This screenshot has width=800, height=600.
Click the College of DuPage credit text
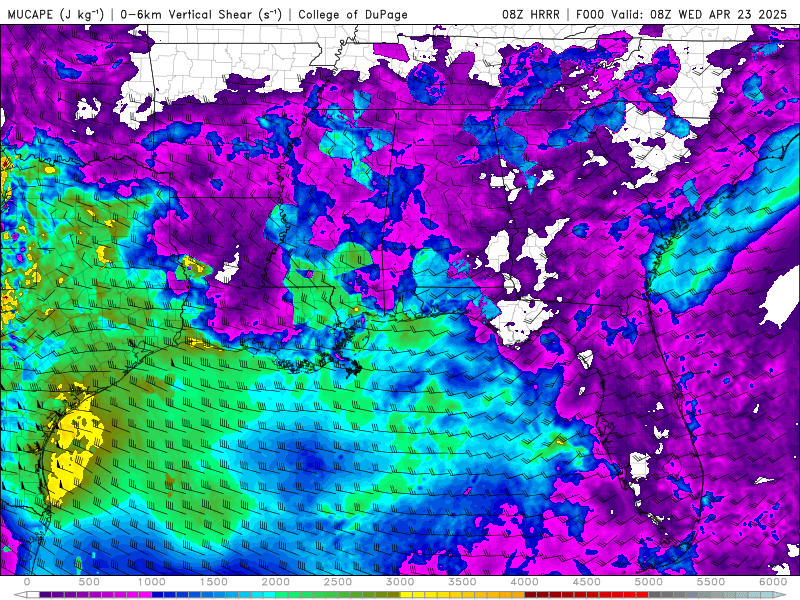353,14
